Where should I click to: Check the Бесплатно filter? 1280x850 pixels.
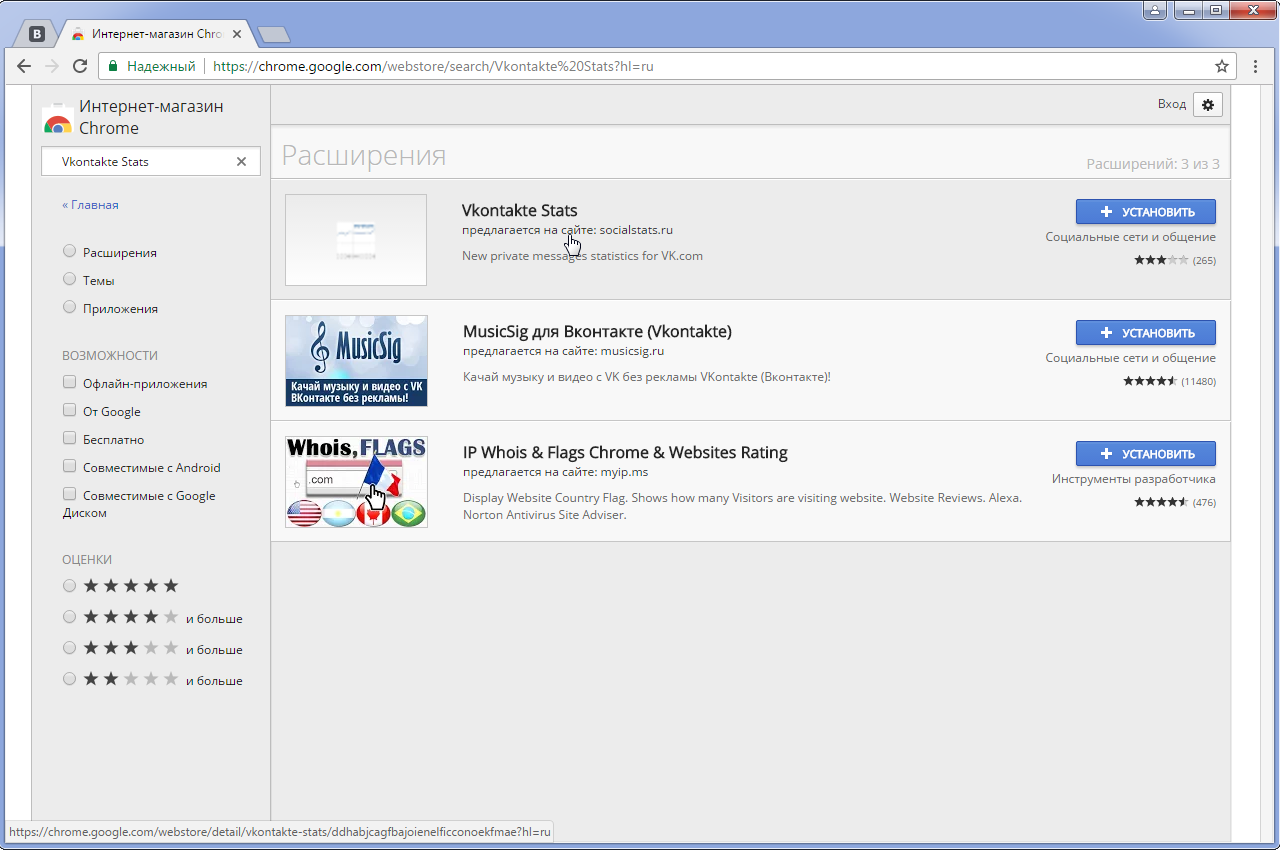pyautogui.click(x=69, y=439)
